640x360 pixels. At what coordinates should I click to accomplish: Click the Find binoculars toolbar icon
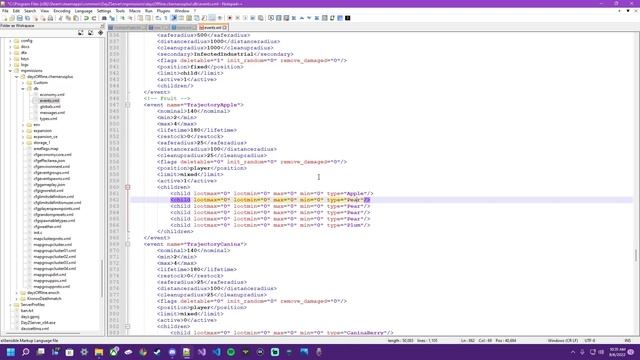[x=104, y=18]
